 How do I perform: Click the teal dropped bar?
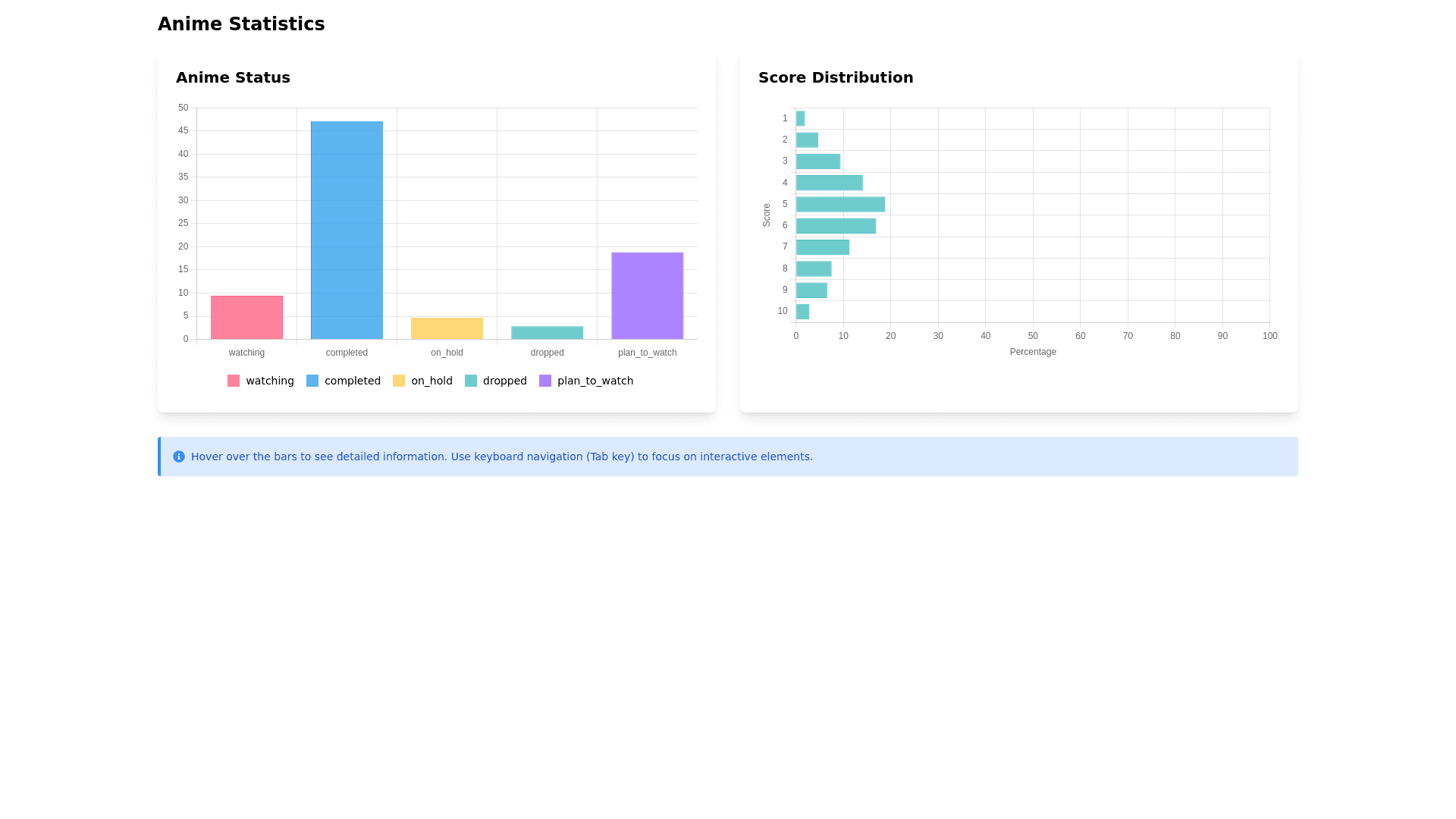point(547,333)
